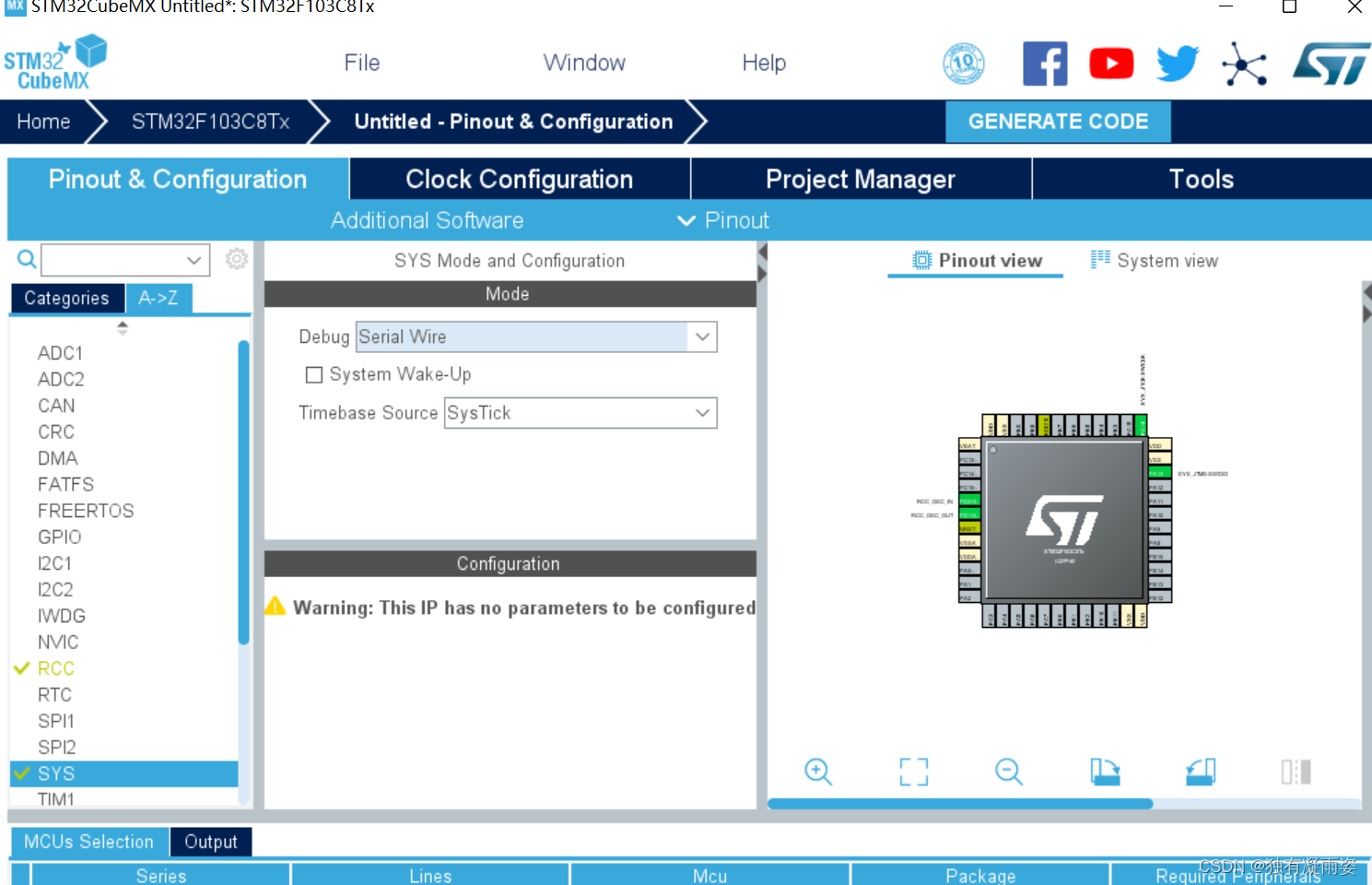Open the File menu
This screenshot has height=885, width=1372.
coord(362,63)
